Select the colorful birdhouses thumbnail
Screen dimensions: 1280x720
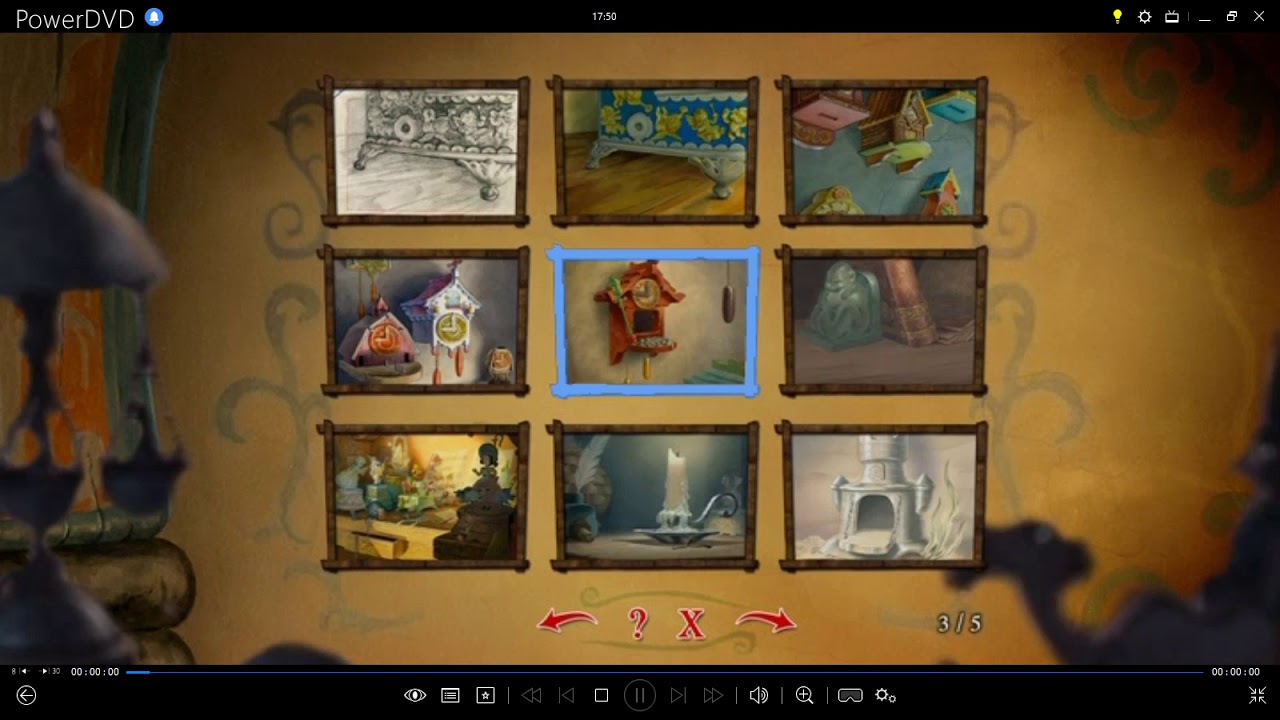pos(883,151)
